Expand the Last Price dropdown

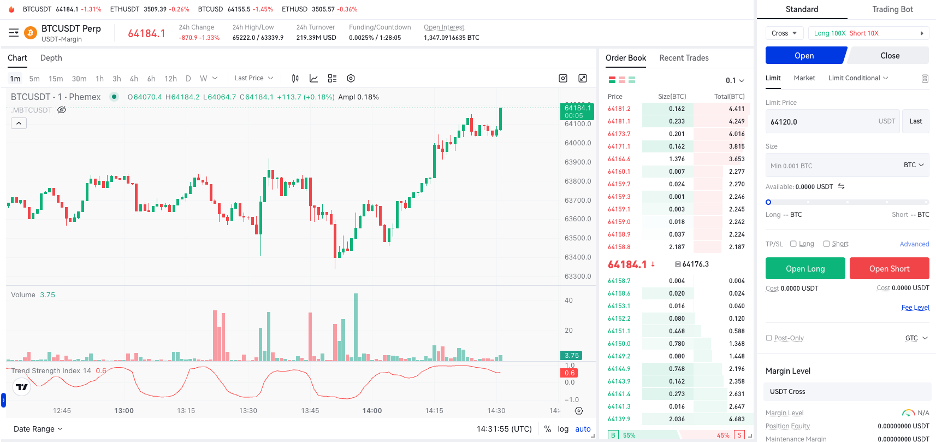pyautogui.click(x=254, y=78)
